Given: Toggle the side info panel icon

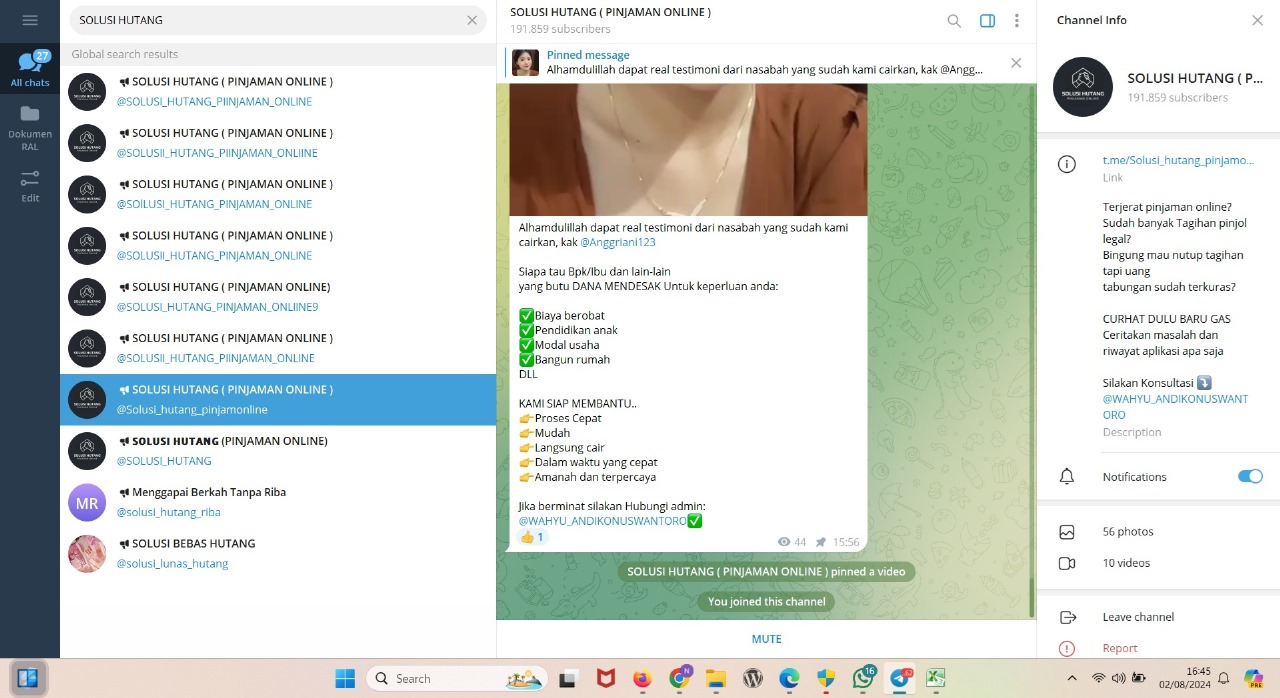Looking at the screenshot, I should pos(987,21).
